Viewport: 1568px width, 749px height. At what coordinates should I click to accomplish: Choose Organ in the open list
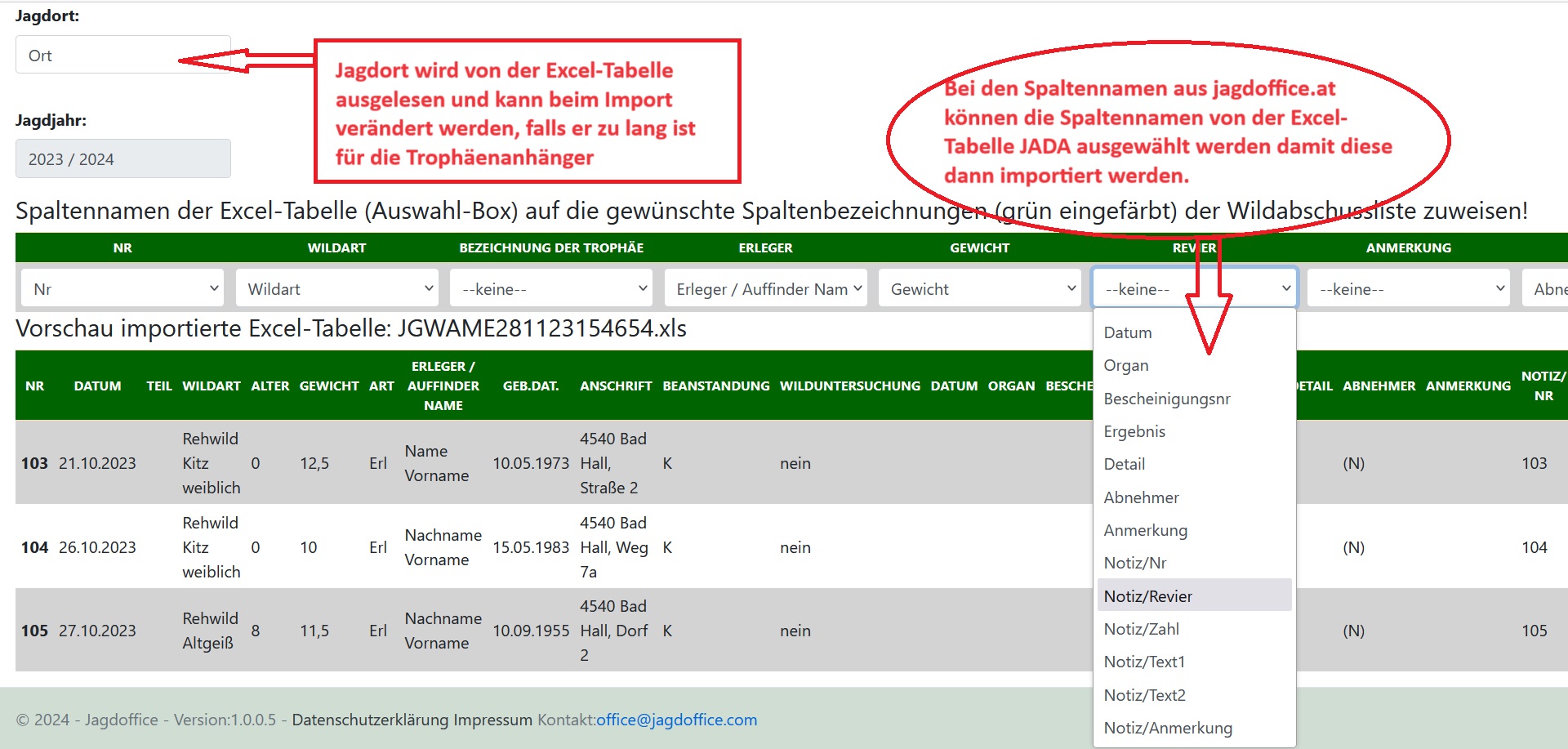(x=1126, y=365)
